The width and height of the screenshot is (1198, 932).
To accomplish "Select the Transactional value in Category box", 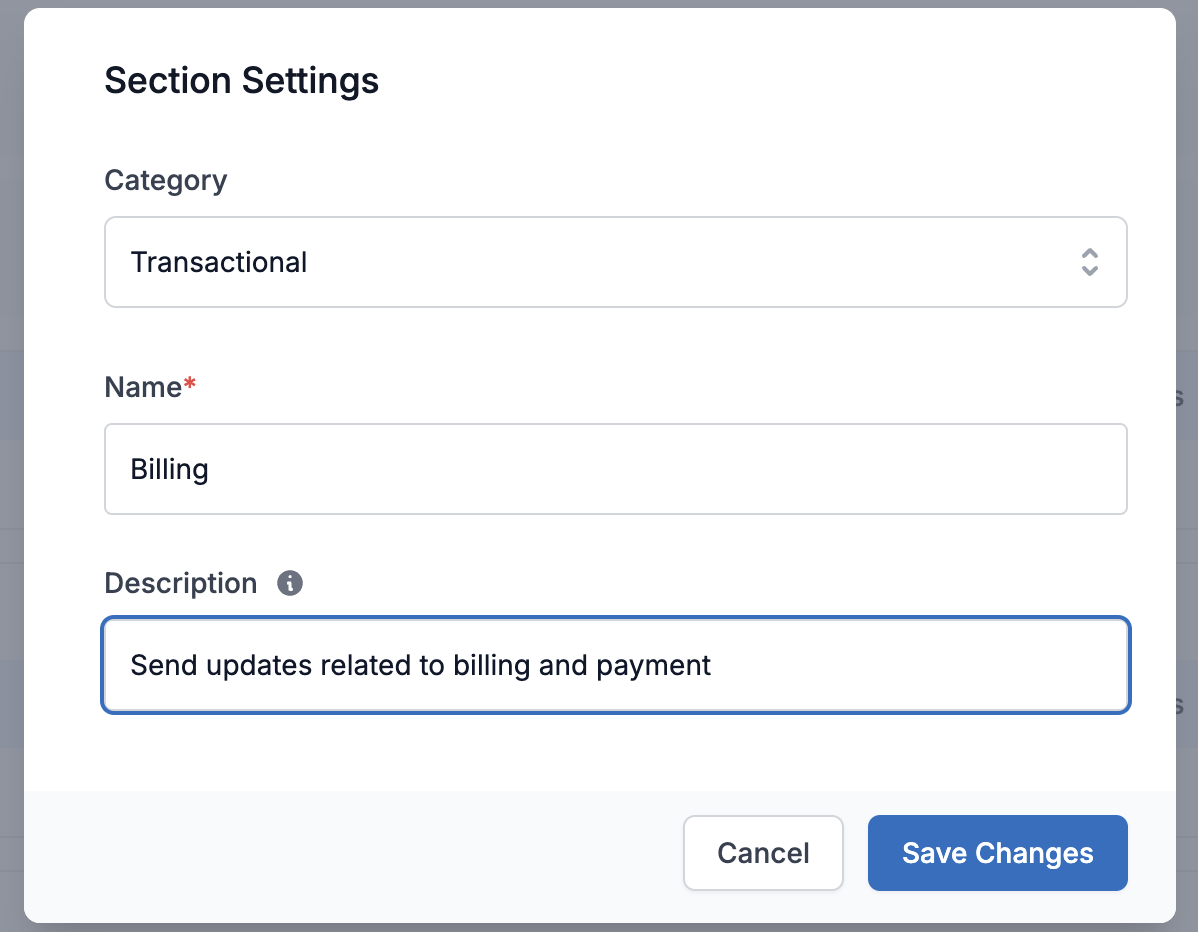I will 219,263.
